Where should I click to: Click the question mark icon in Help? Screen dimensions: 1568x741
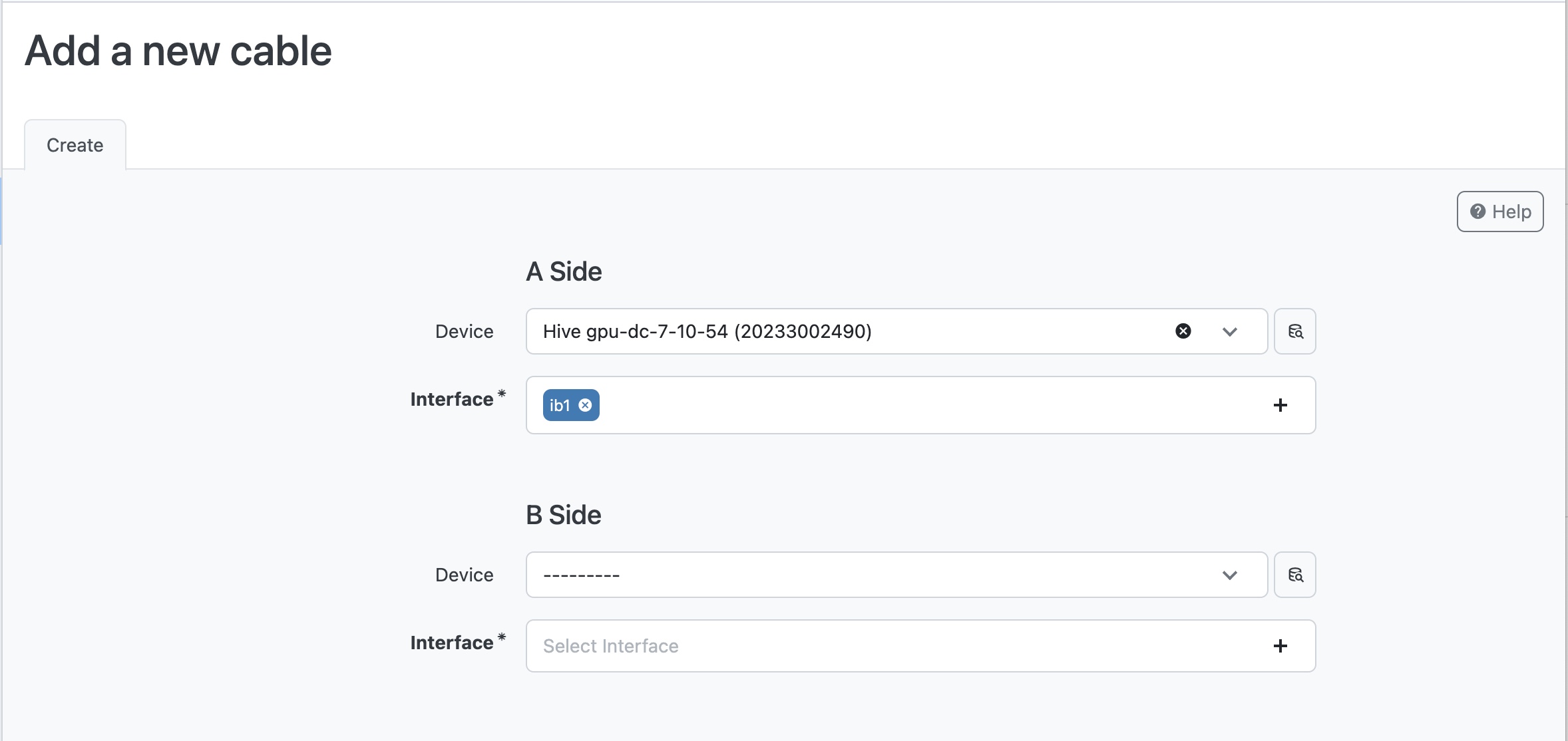click(x=1477, y=212)
